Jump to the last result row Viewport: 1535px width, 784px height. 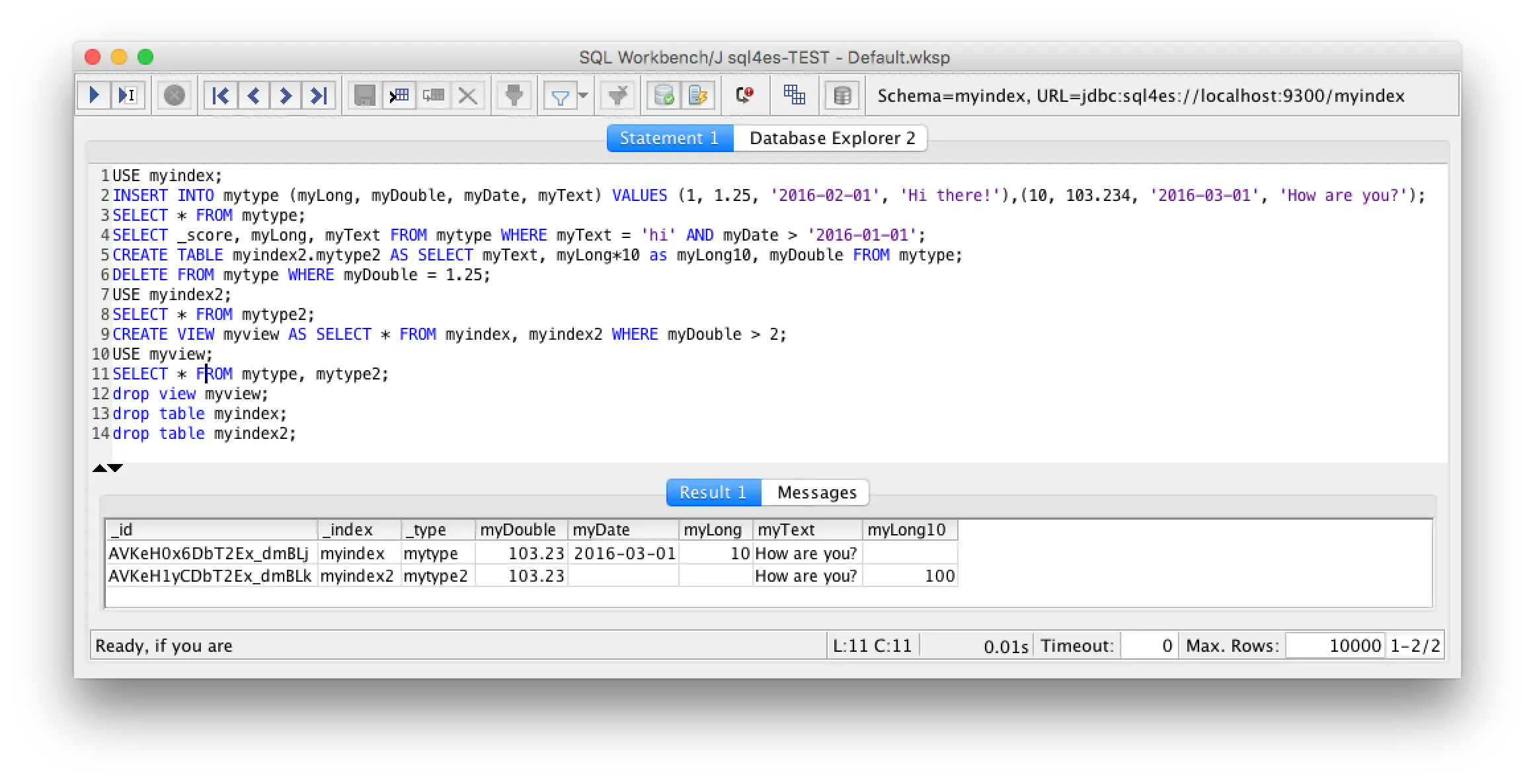(319, 95)
